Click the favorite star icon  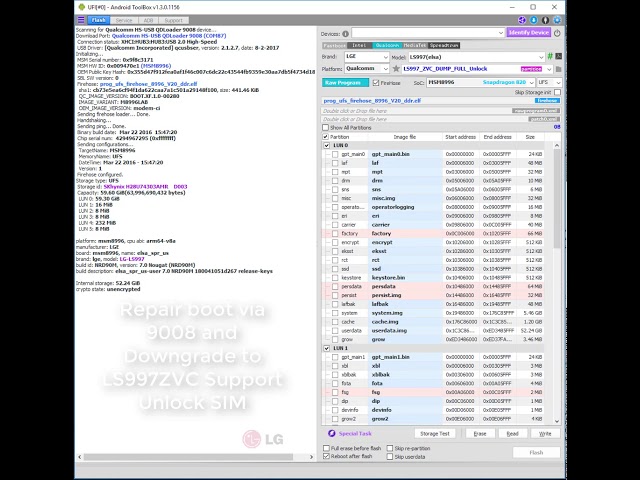(396, 69)
